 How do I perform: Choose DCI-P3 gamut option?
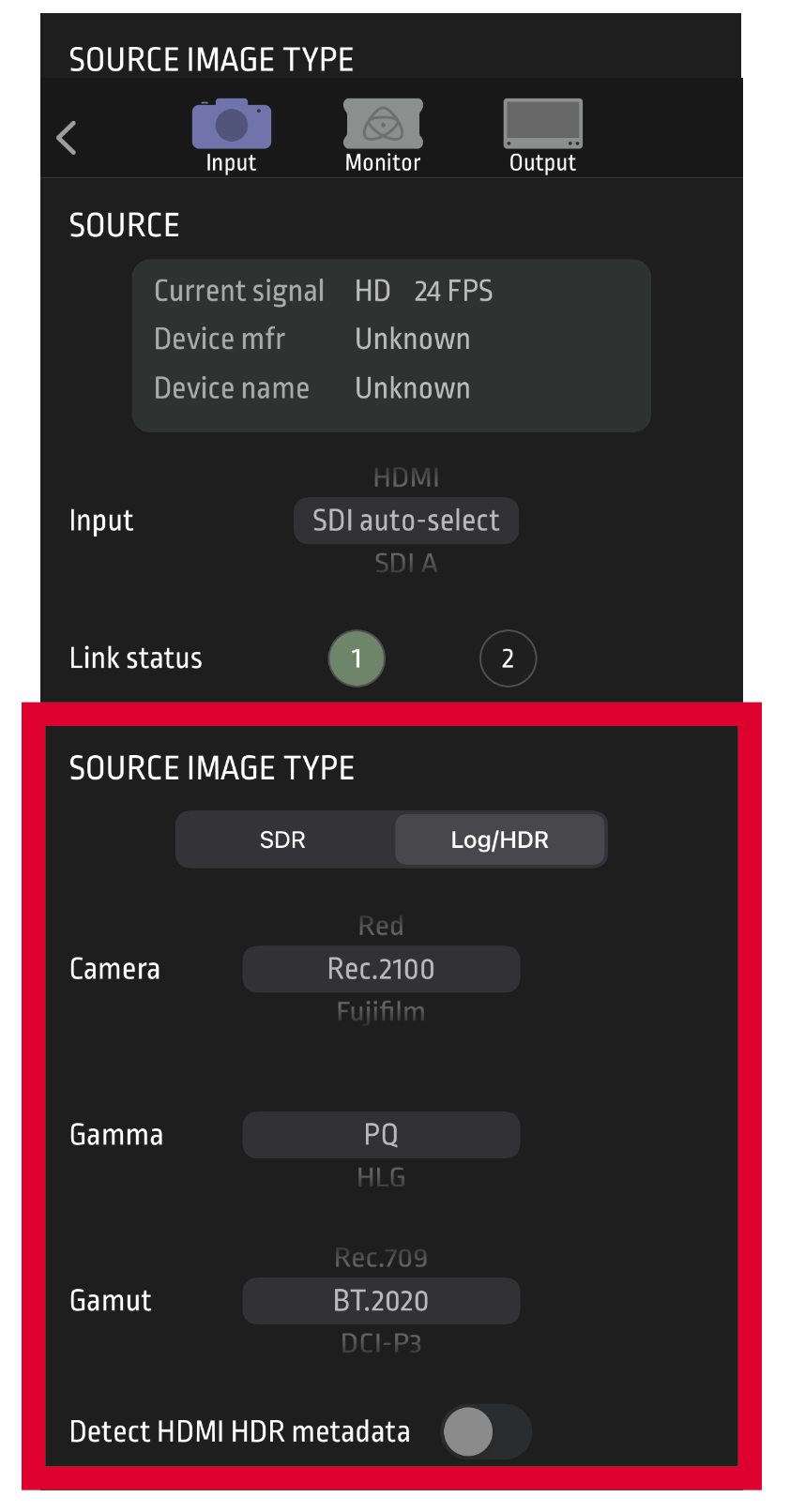[381, 1343]
